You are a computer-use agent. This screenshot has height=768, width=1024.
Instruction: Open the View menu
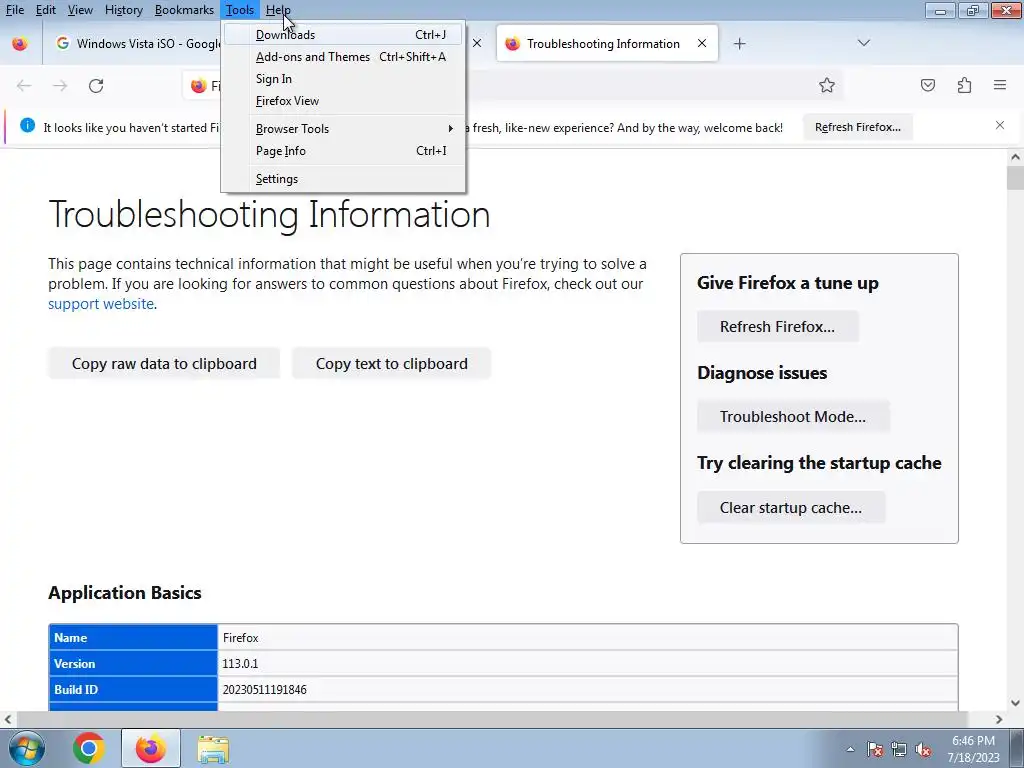point(80,10)
